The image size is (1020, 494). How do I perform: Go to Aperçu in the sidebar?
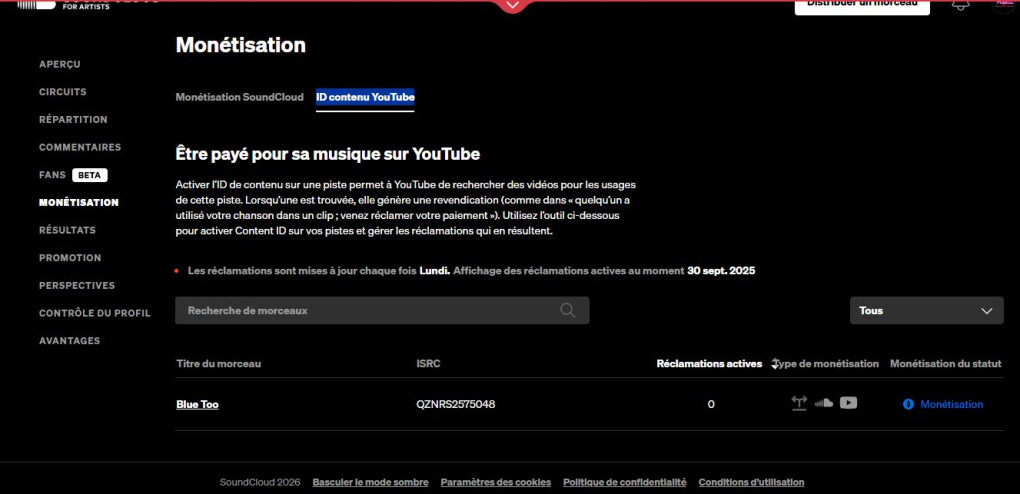pyautogui.click(x=60, y=64)
